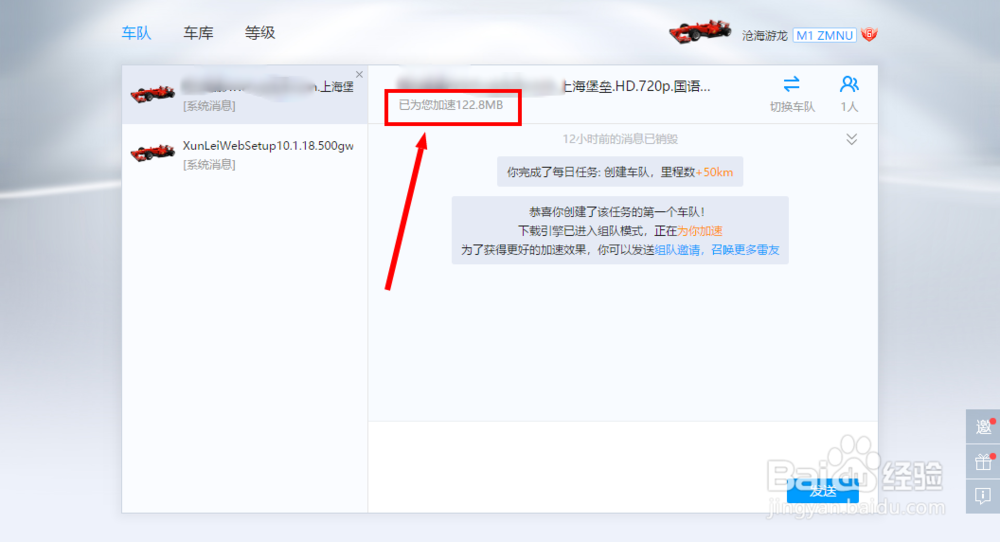Click the 恭喜你创建了该任务的第一个车队 message
The width and height of the screenshot is (1000, 542).
pos(617,212)
